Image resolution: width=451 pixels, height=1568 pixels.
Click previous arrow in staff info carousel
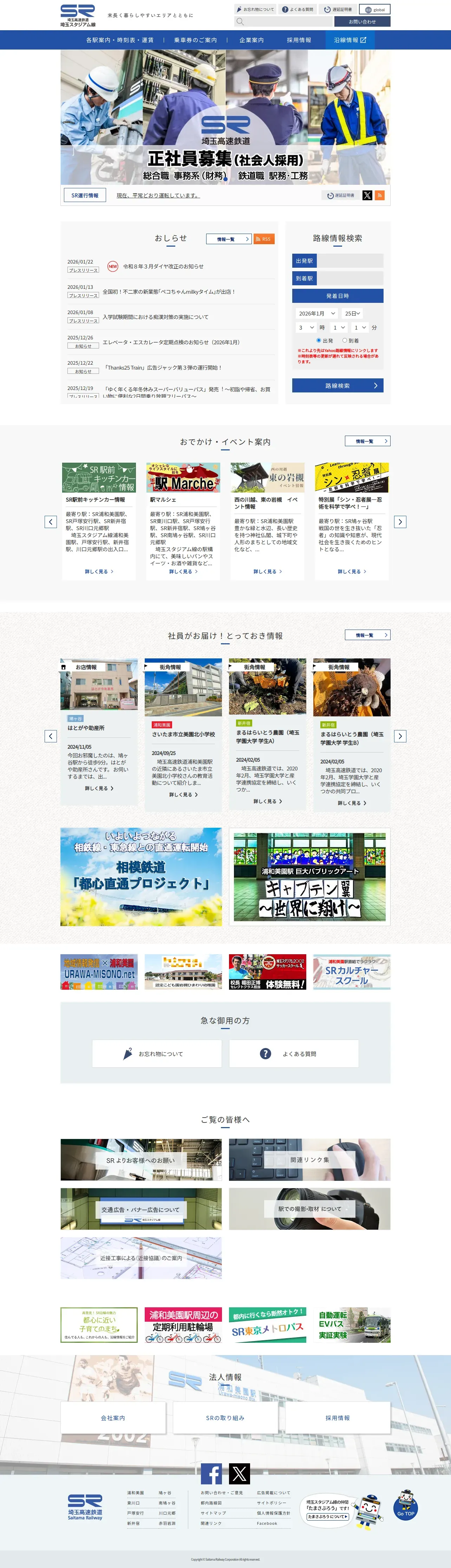(51, 736)
